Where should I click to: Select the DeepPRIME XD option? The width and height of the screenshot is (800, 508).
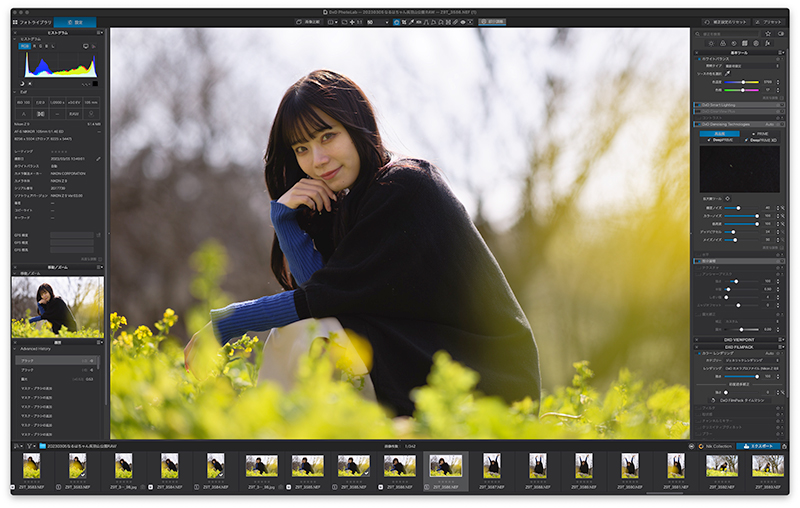(761, 140)
